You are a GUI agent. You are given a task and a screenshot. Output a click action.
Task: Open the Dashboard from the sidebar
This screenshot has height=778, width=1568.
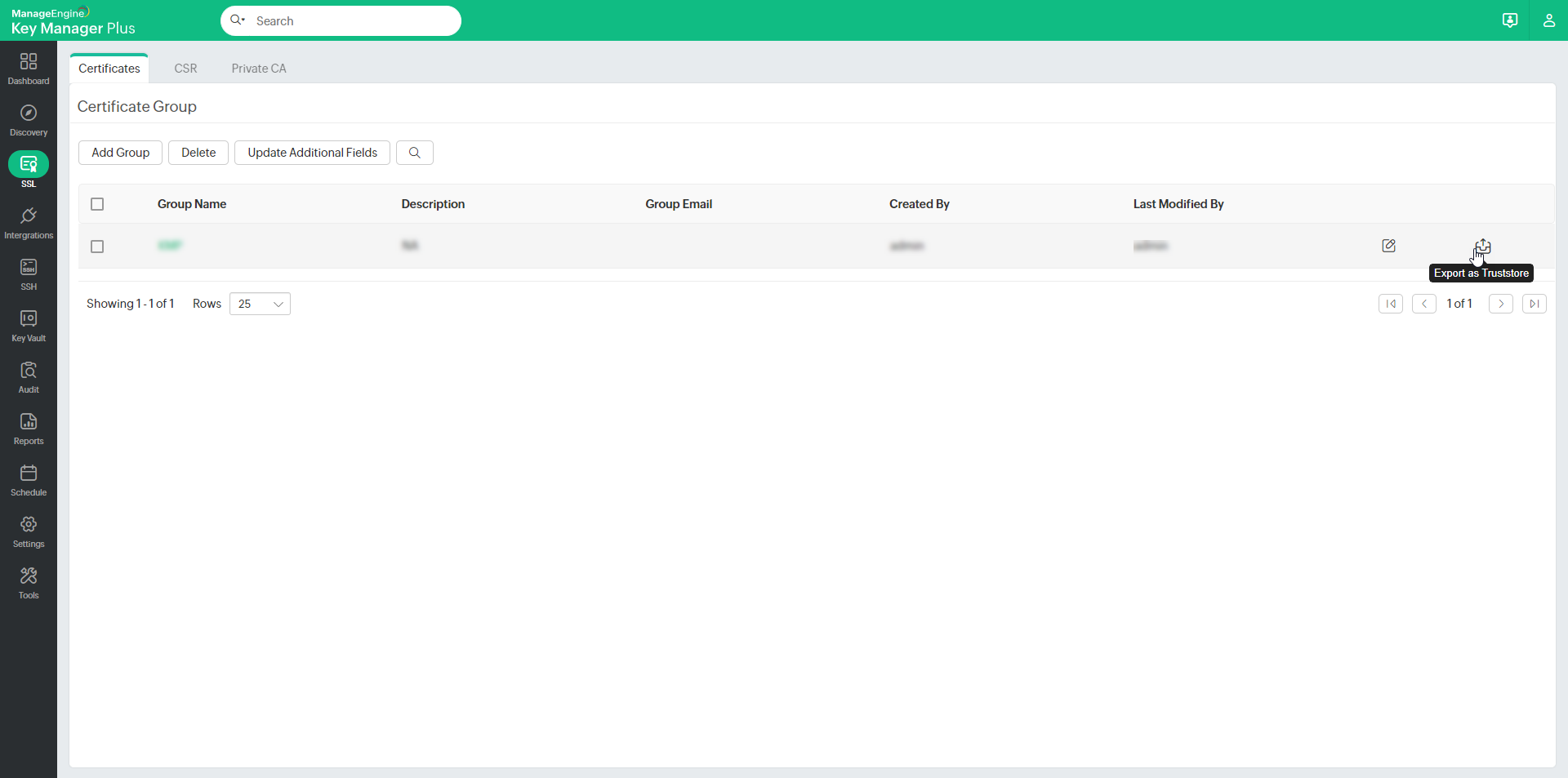(28, 69)
